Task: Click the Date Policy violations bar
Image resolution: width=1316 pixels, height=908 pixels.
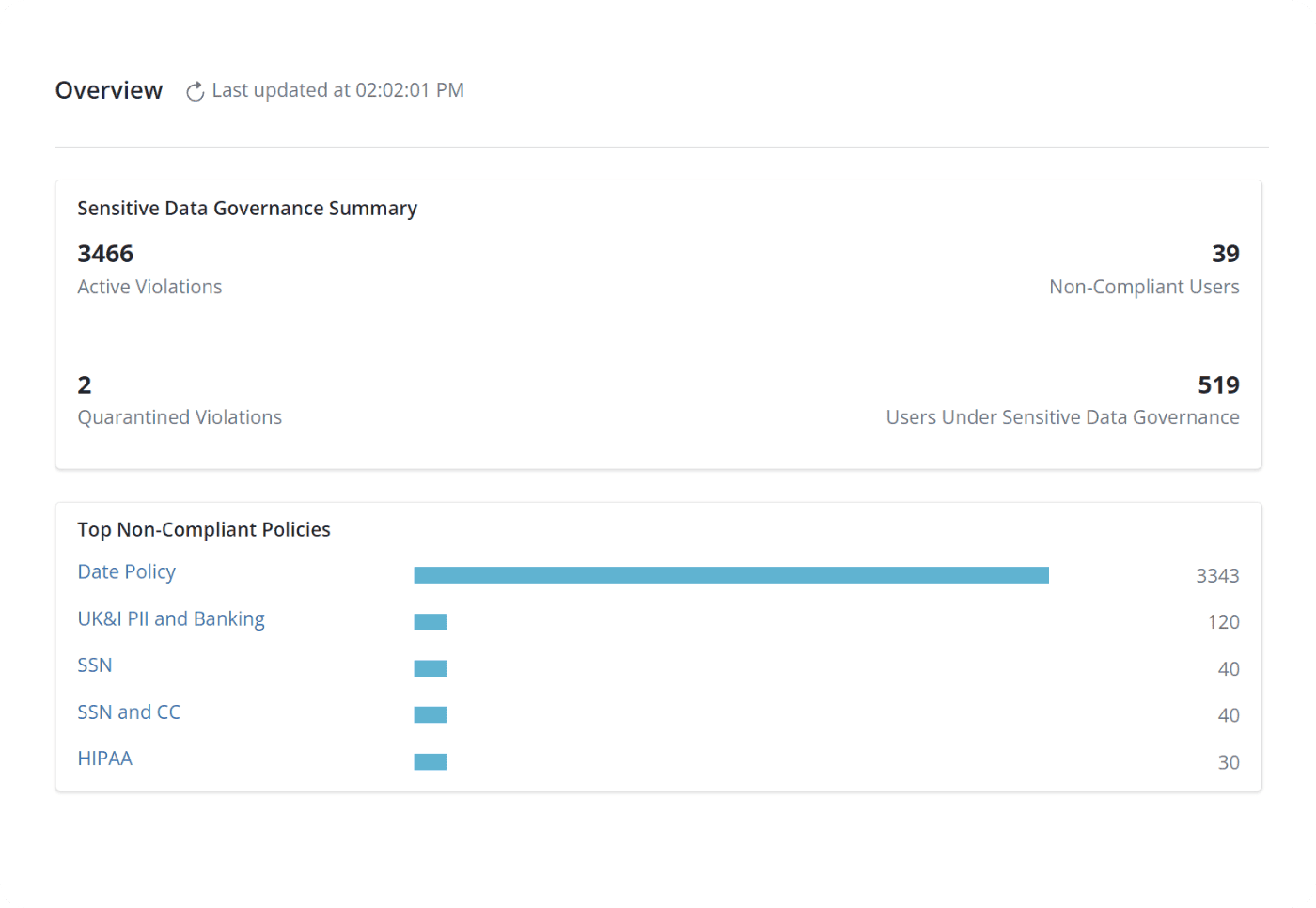Action: [x=730, y=575]
